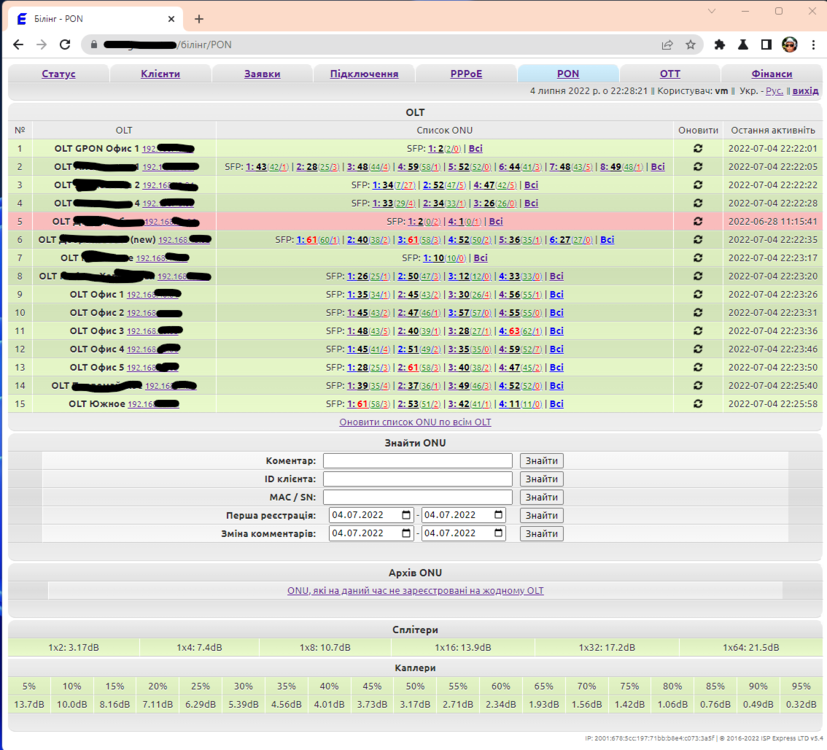The image size is (827, 750).
Task: Open the Оновити список ONU по всім OLT link
Action: [413, 422]
